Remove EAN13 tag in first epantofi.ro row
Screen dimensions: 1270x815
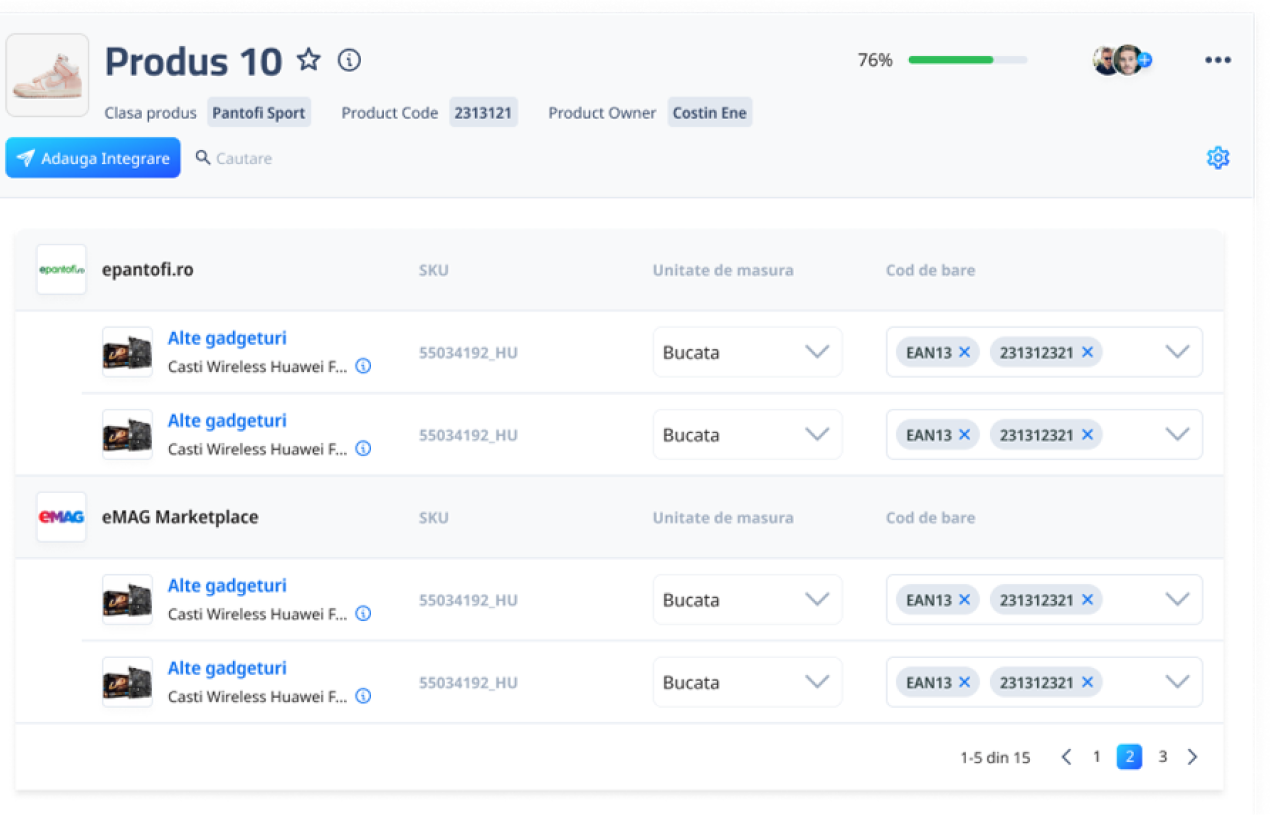point(964,352)
